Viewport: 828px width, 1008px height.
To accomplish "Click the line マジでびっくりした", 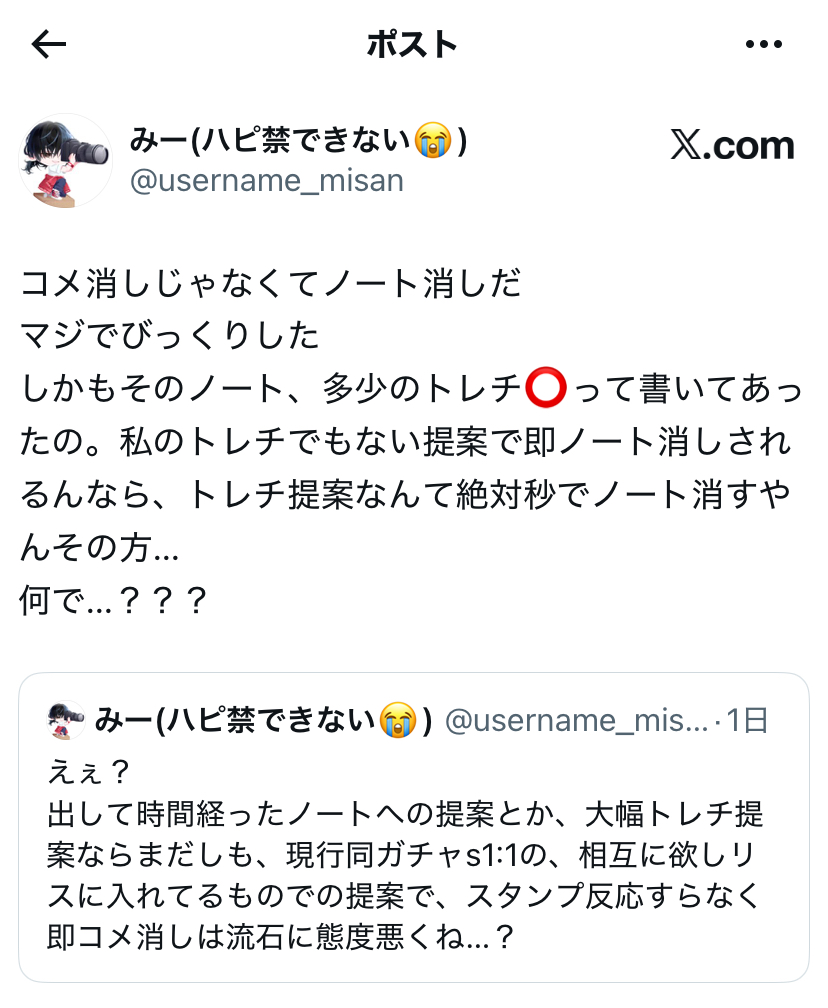I will [x=170, y=336].
